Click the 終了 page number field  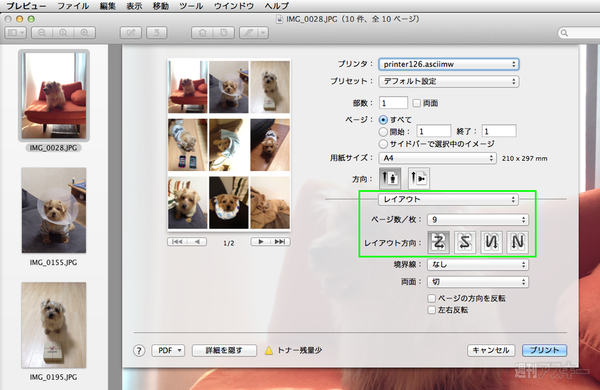(499, 132)
